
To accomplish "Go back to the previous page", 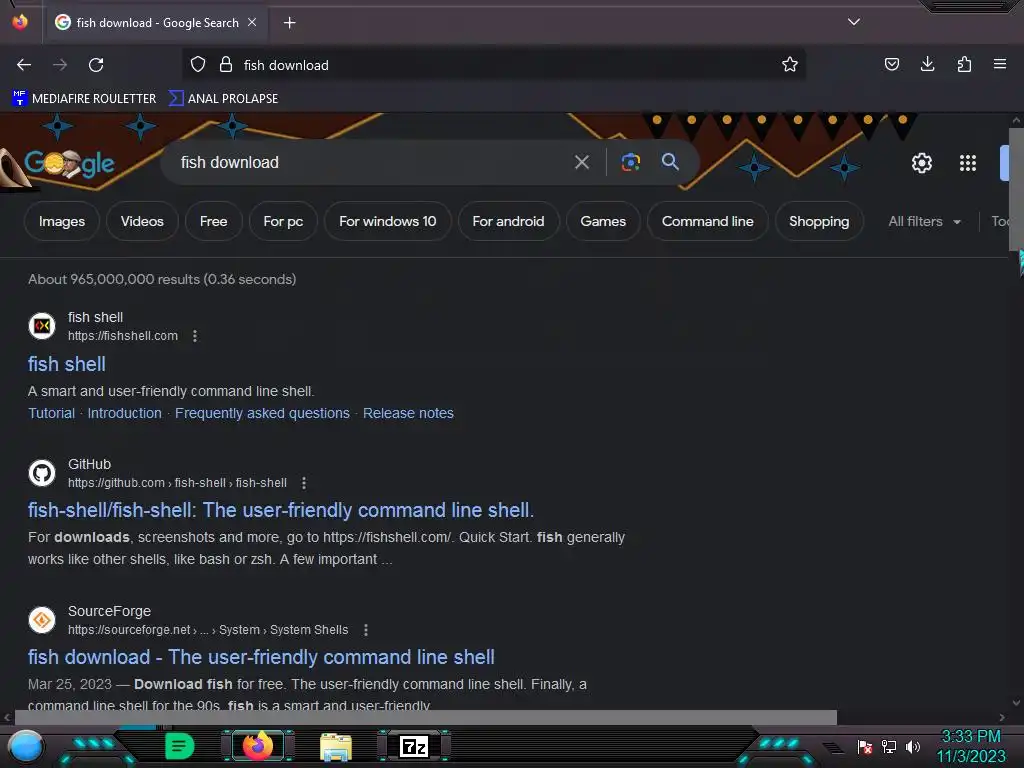I will [24, 65].
